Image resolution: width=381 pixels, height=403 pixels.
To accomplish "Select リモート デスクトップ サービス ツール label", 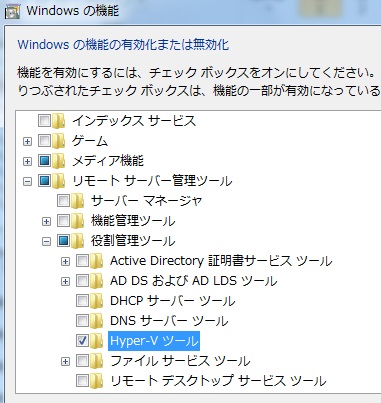I will [x=218, y=381].
